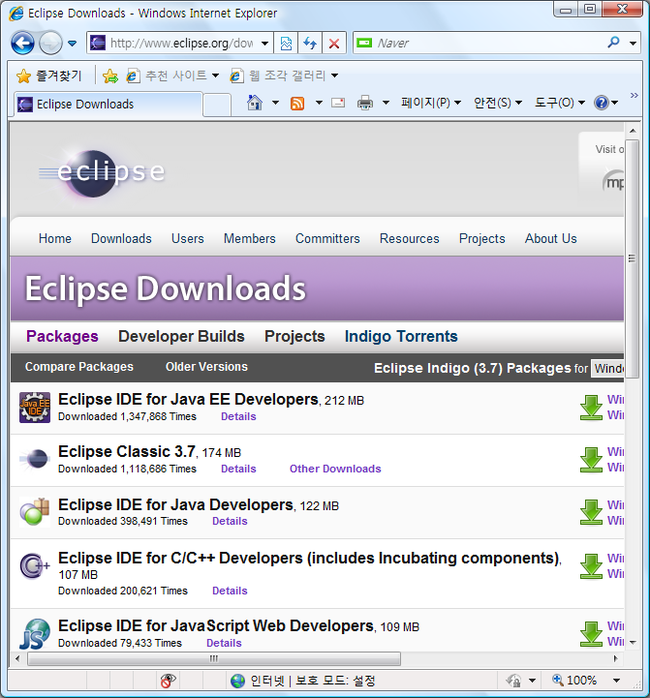Click the Add to Favorites Bar icon

[110, 76]
